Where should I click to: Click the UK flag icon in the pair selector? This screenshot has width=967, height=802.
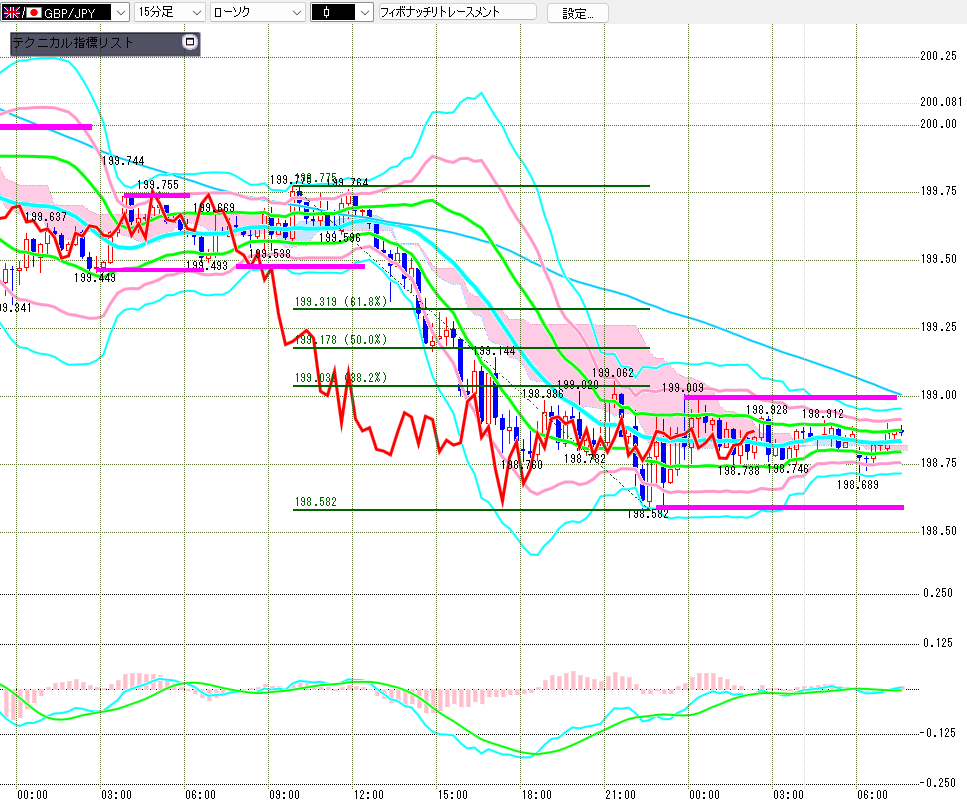point(14,12)
